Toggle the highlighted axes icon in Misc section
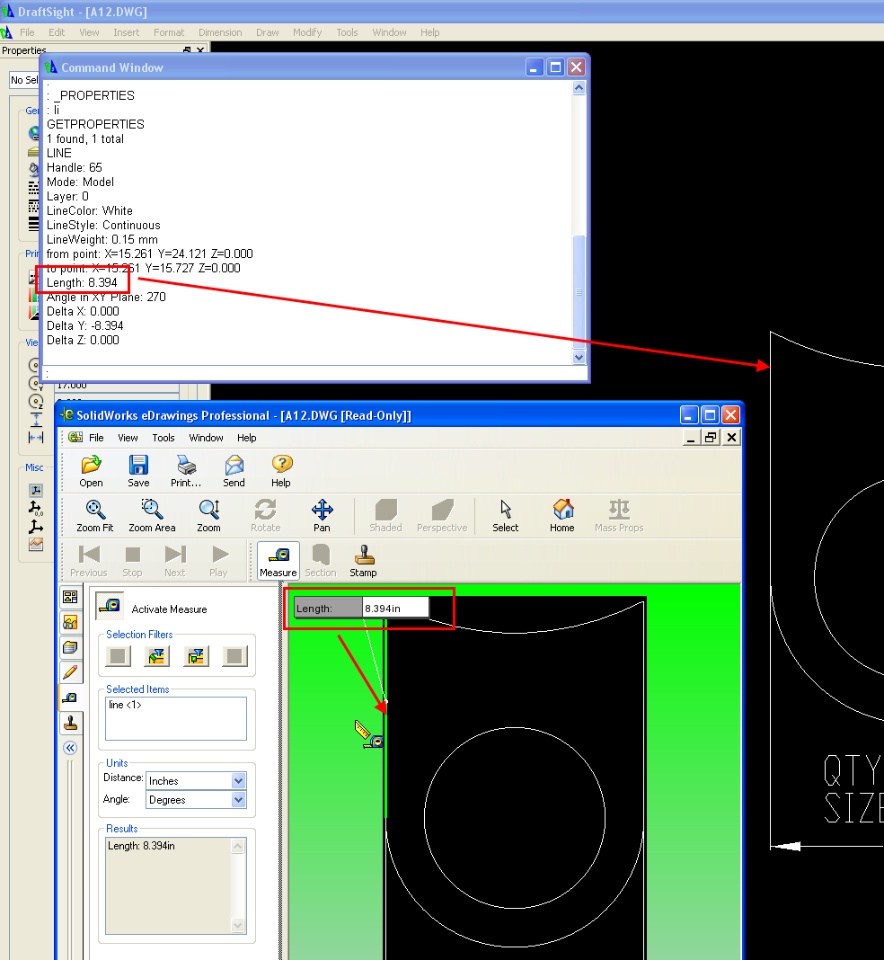This screenshot has width=884, height=960. [36, 490]
